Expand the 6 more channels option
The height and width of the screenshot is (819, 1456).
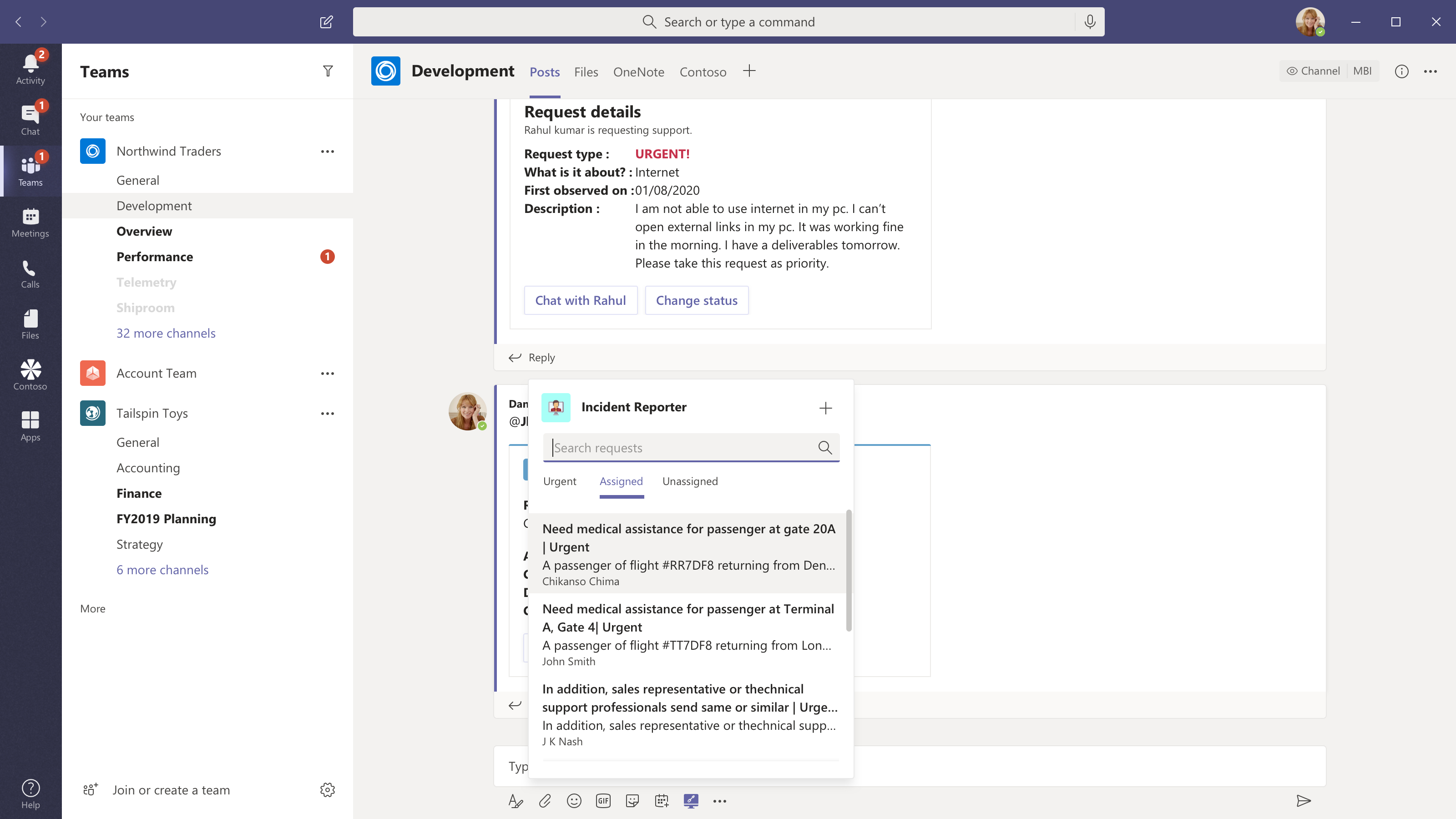pos(162,569)
